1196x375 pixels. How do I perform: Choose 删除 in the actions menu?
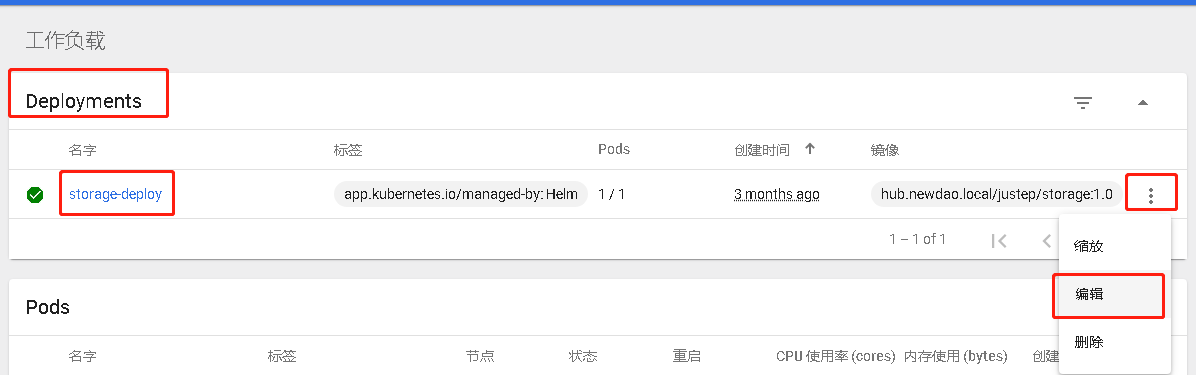(x=1088, y=341)
